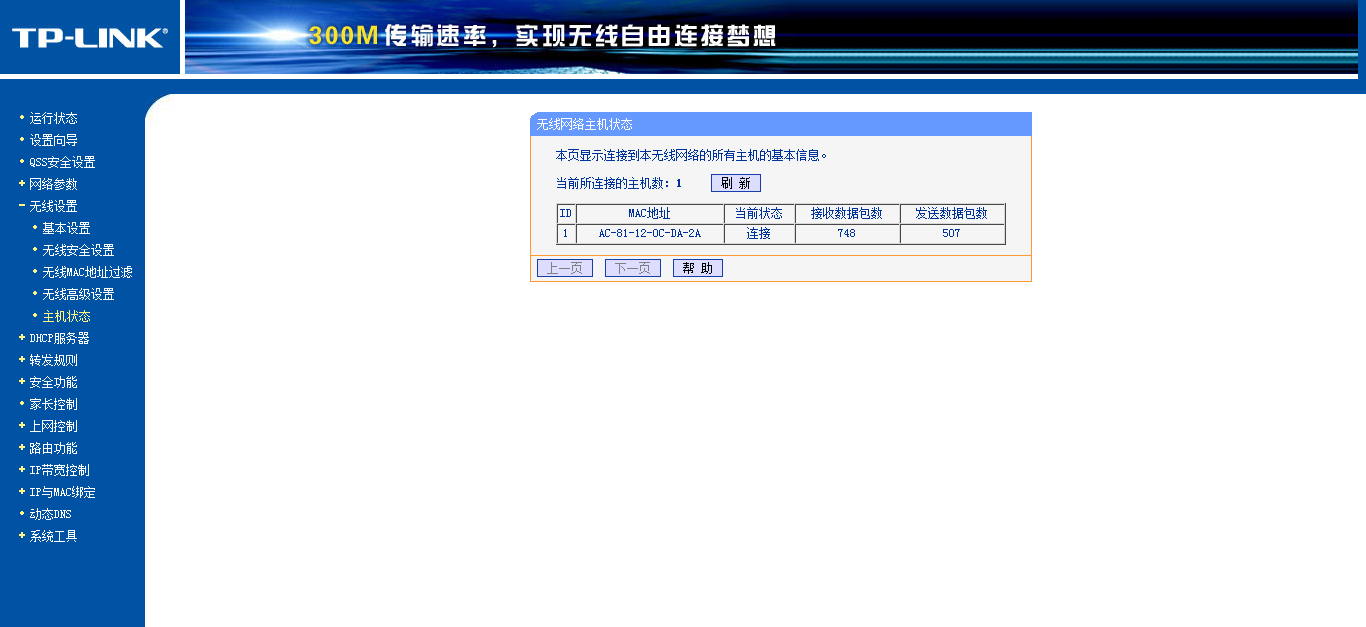This screenshot has height=627, width=1366.
Task: Expand the IP与MAC绑定 section
Action: [62, 492]
